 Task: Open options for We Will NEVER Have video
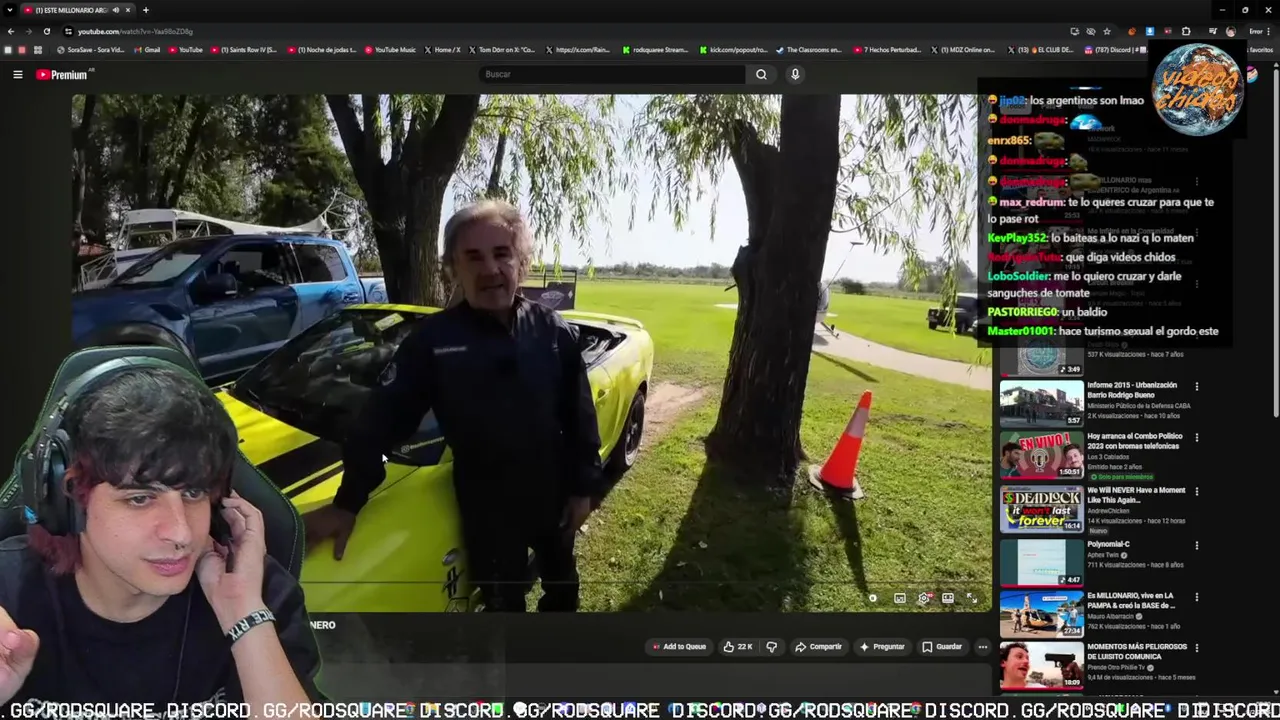[x=1196, y=492]
